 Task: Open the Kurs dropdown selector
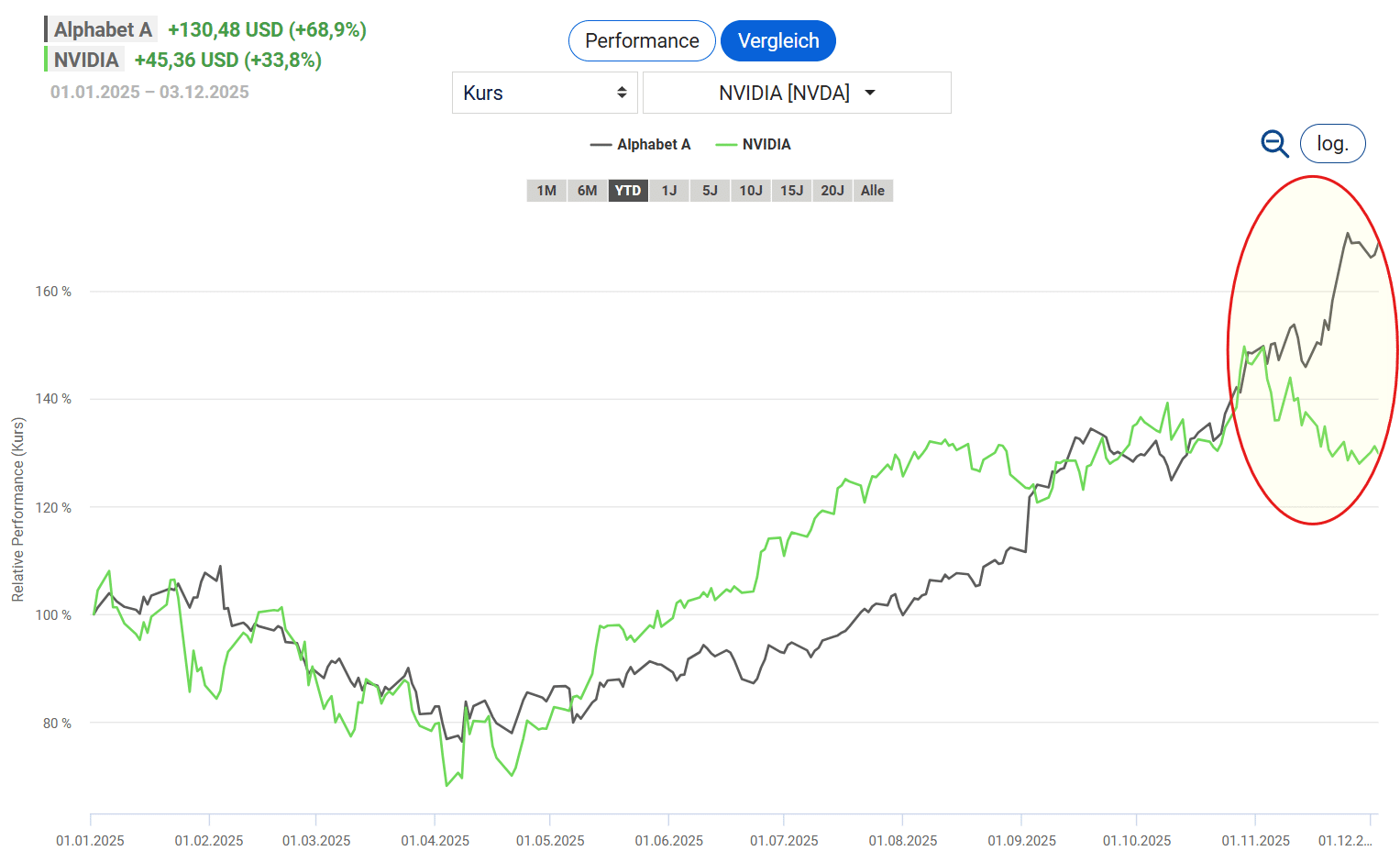pyautogui.click(x=545, y=93)
